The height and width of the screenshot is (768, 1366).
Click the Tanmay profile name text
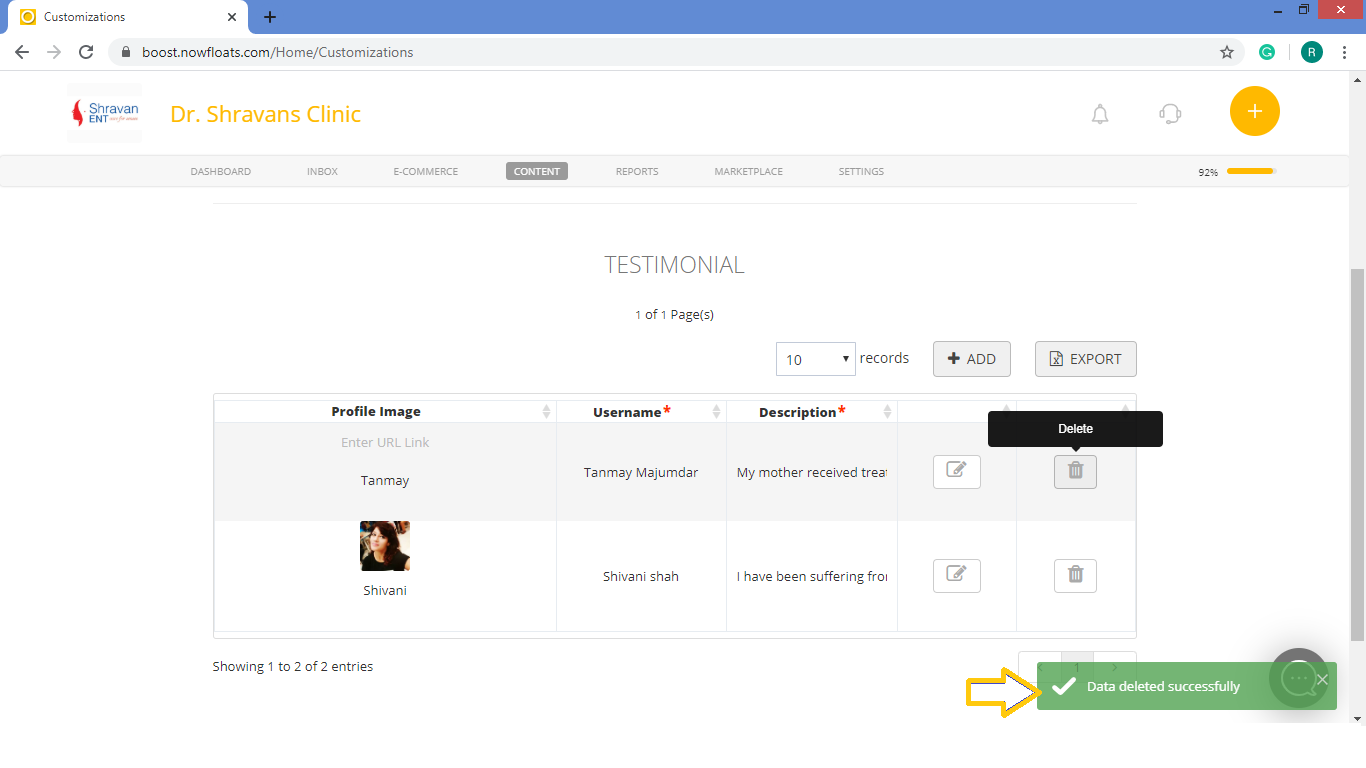[x=385, y=480]
